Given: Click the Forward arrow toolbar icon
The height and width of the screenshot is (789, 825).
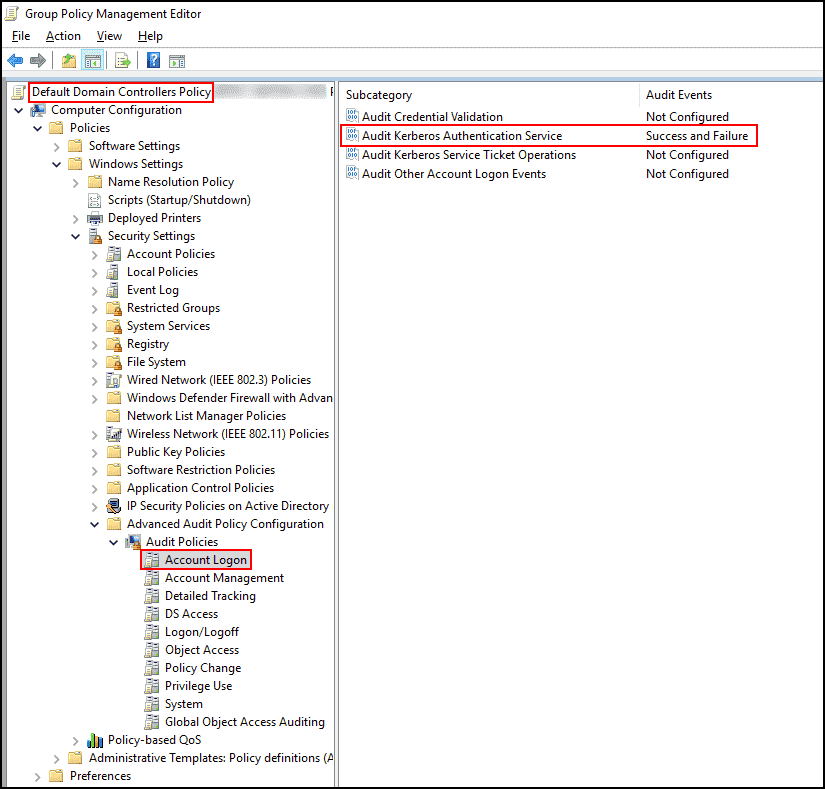Looking at the screenshot, I should click(38, 61).
